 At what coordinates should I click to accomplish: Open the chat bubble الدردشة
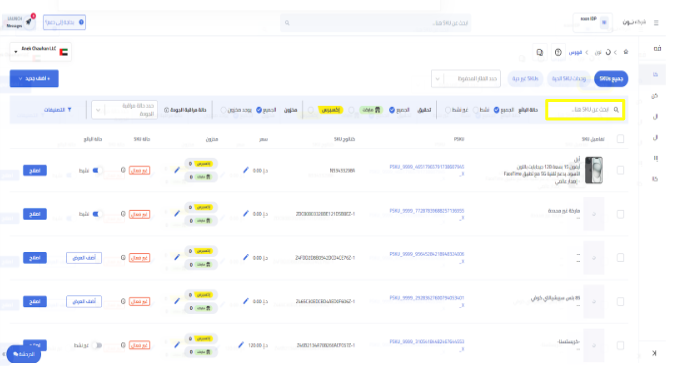(x=24, y=354)
